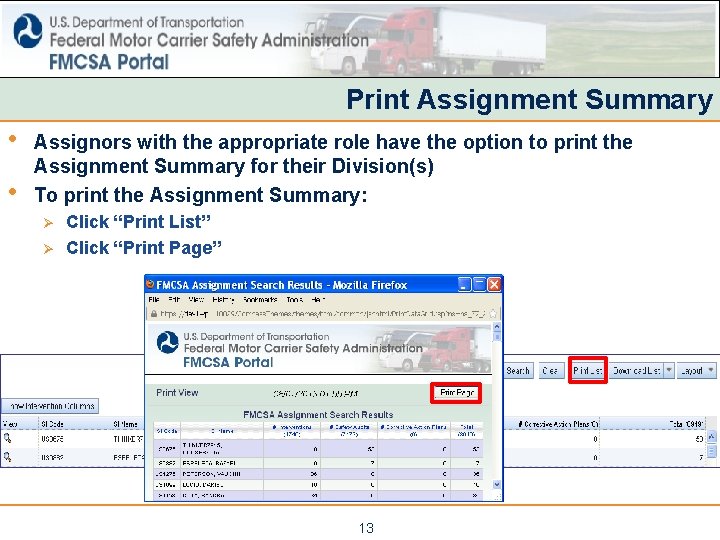The height and width of the screenshot is (540, 720).
Task: Click '# Interventions' column header in popup table
Action: point(292,430)
